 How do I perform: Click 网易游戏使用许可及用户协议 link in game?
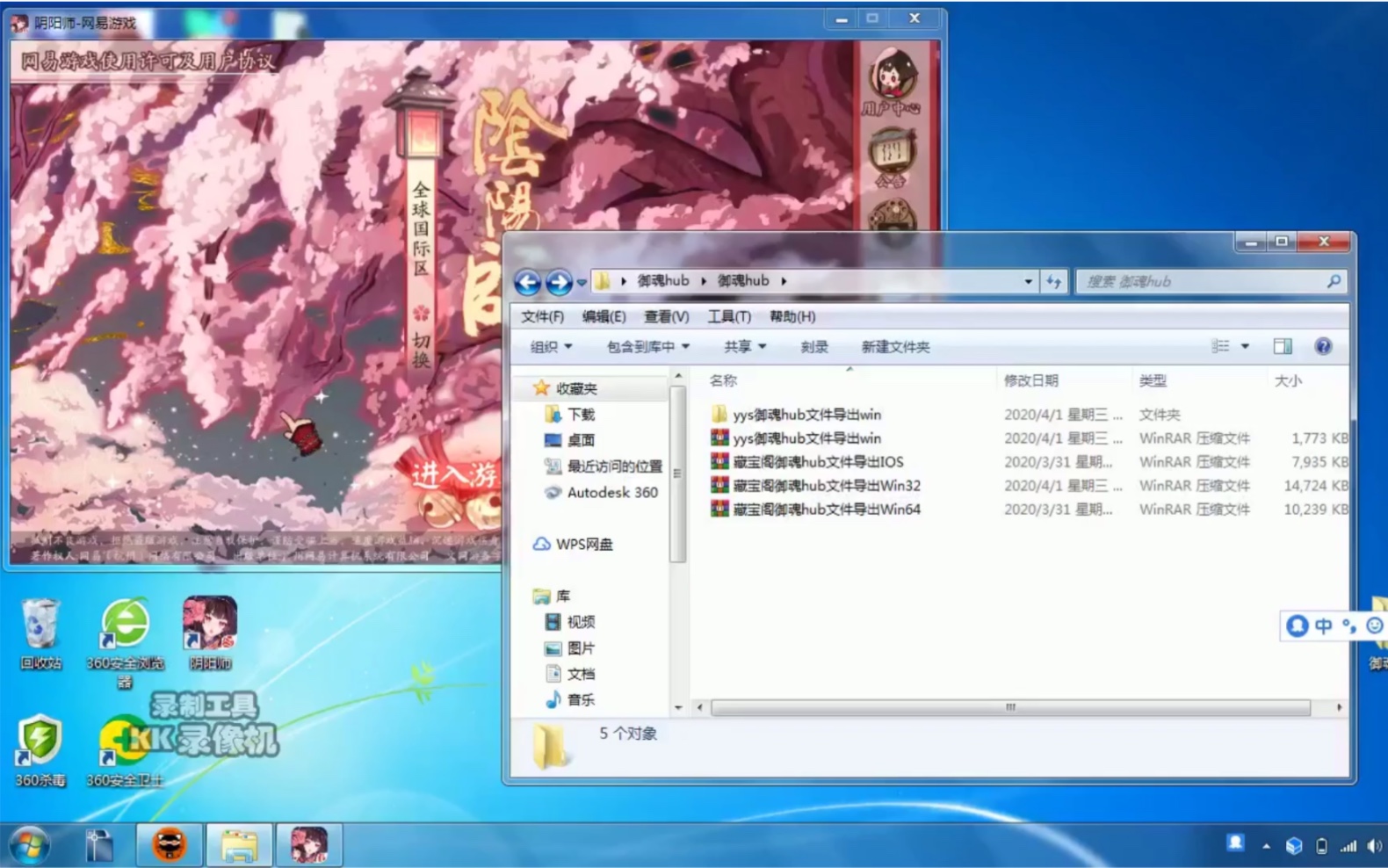coord(148,61)
